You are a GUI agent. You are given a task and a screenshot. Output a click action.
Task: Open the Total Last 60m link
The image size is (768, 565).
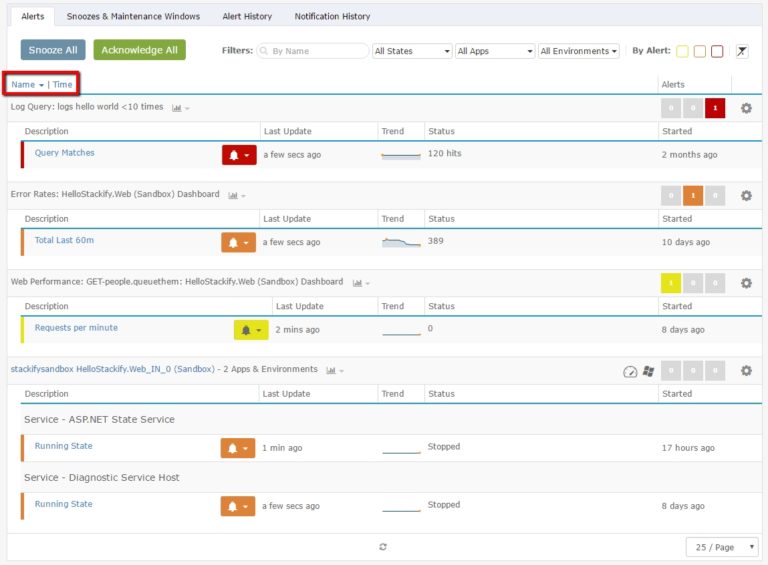(x=64, y=240)
